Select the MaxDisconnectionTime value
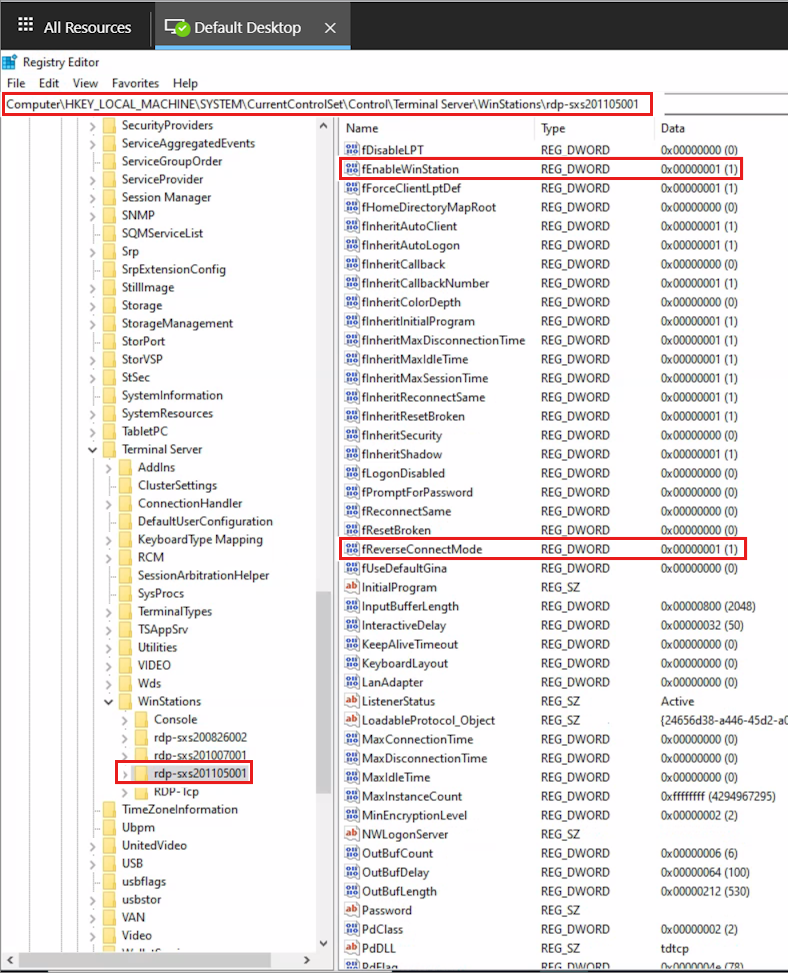This screenshot has width=788, height=973. [424, 758]
